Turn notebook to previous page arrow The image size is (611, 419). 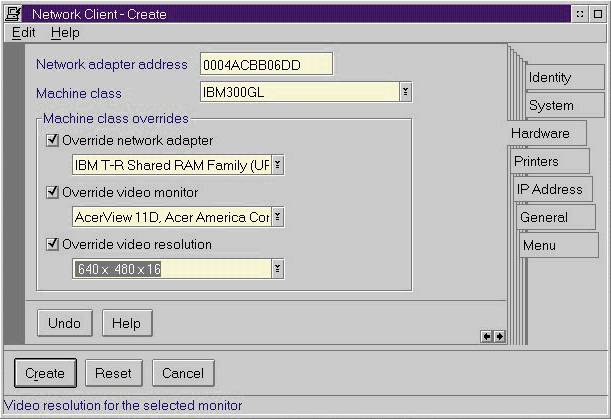coord(486,336)
